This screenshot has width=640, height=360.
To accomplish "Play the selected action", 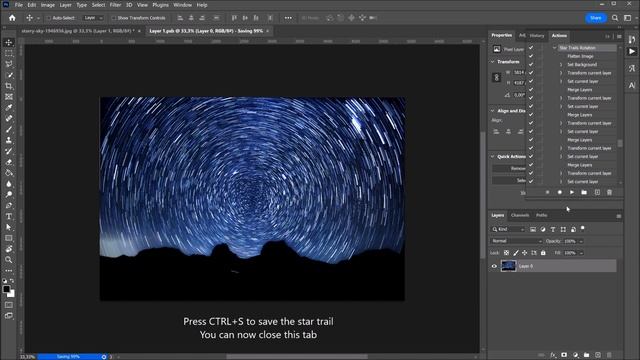I will pos(572,192).
